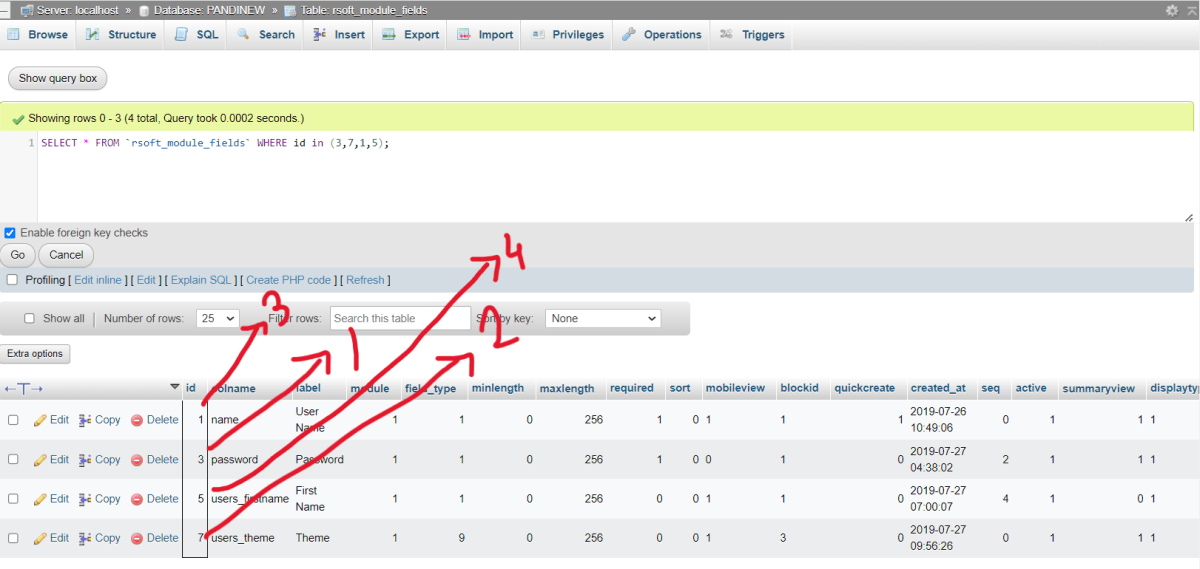Select checkbox for row 'password'
Image resolution: width=1200 pixels, height=569 pixels.
click(13, 459)
